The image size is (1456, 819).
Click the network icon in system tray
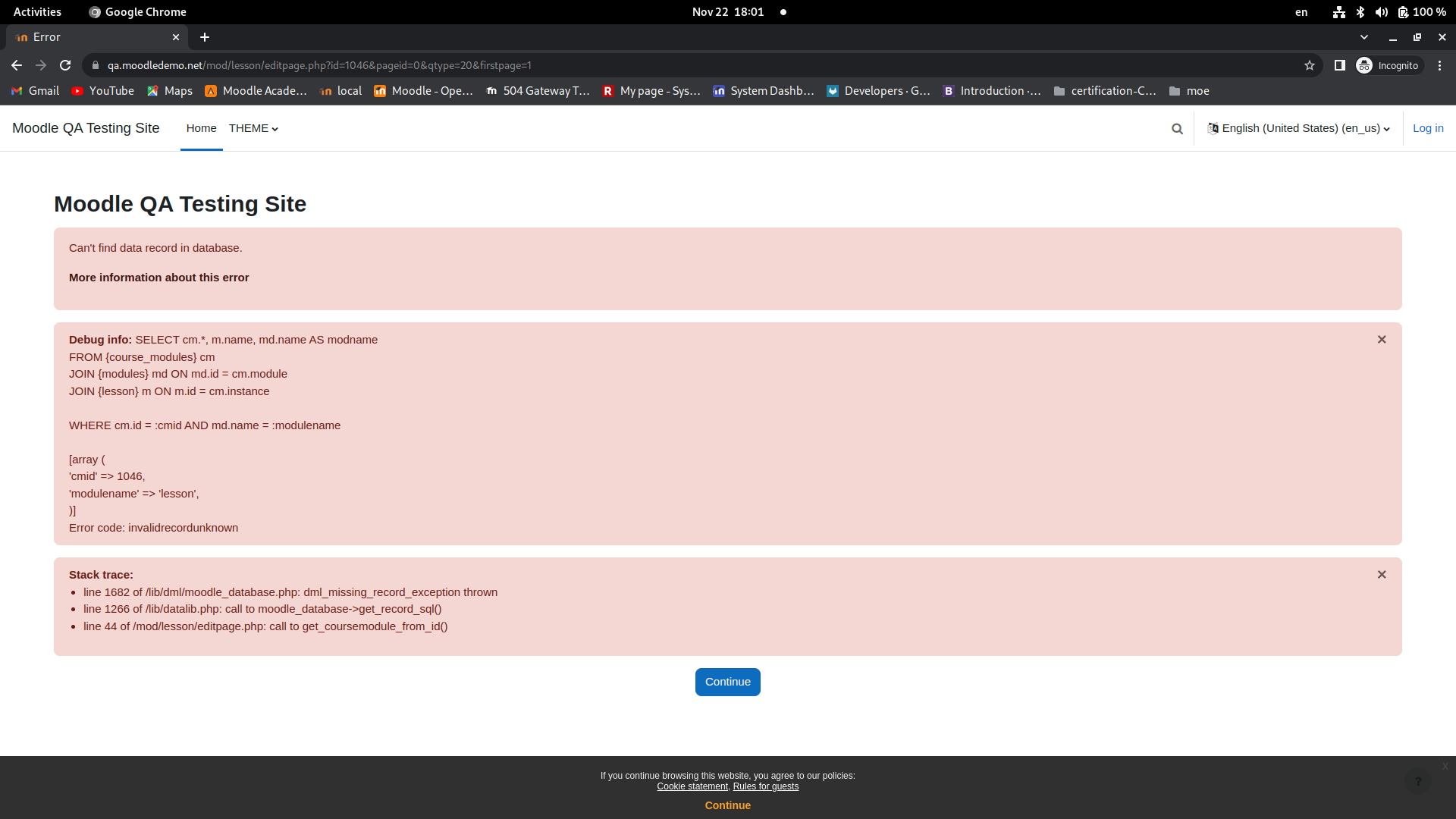(1339, 12)
